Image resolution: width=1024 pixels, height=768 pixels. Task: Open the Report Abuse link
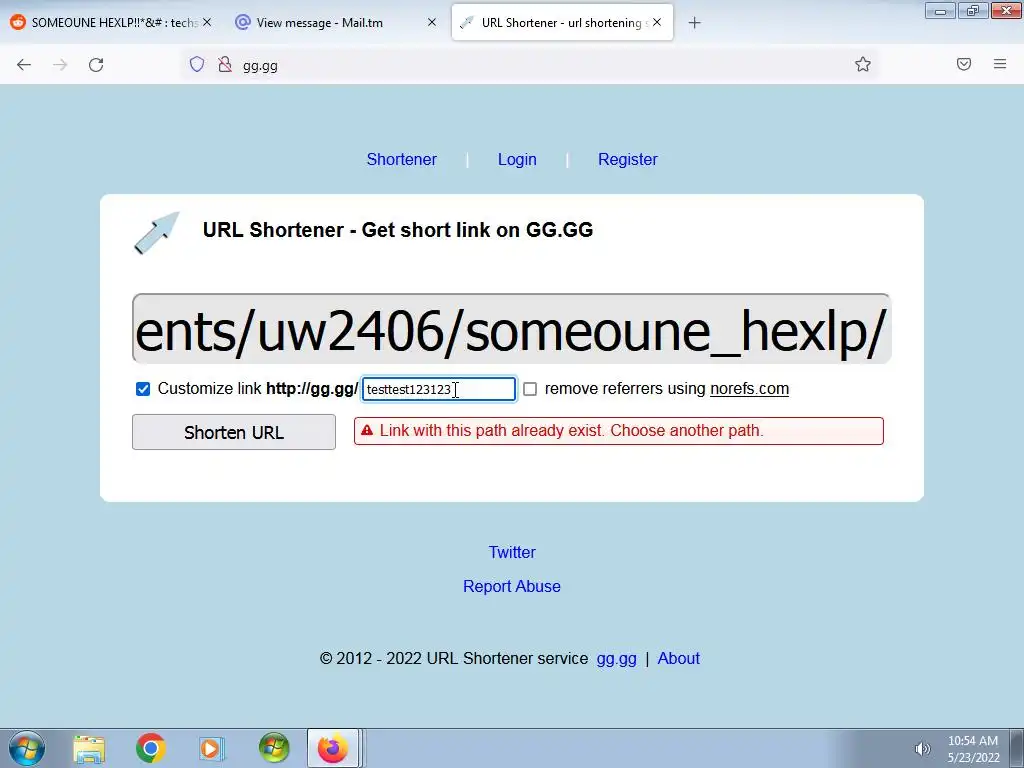[512, 586]
